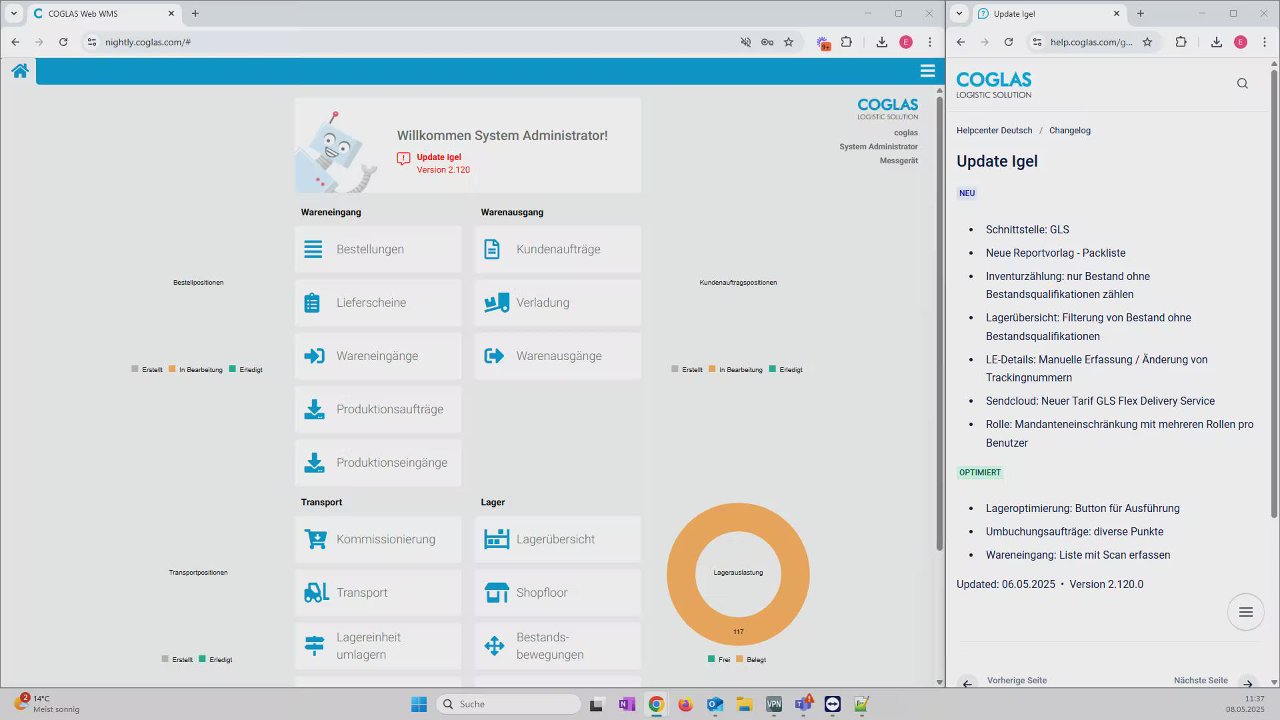Open Changelog breadcrumb link

(1070, 130)
